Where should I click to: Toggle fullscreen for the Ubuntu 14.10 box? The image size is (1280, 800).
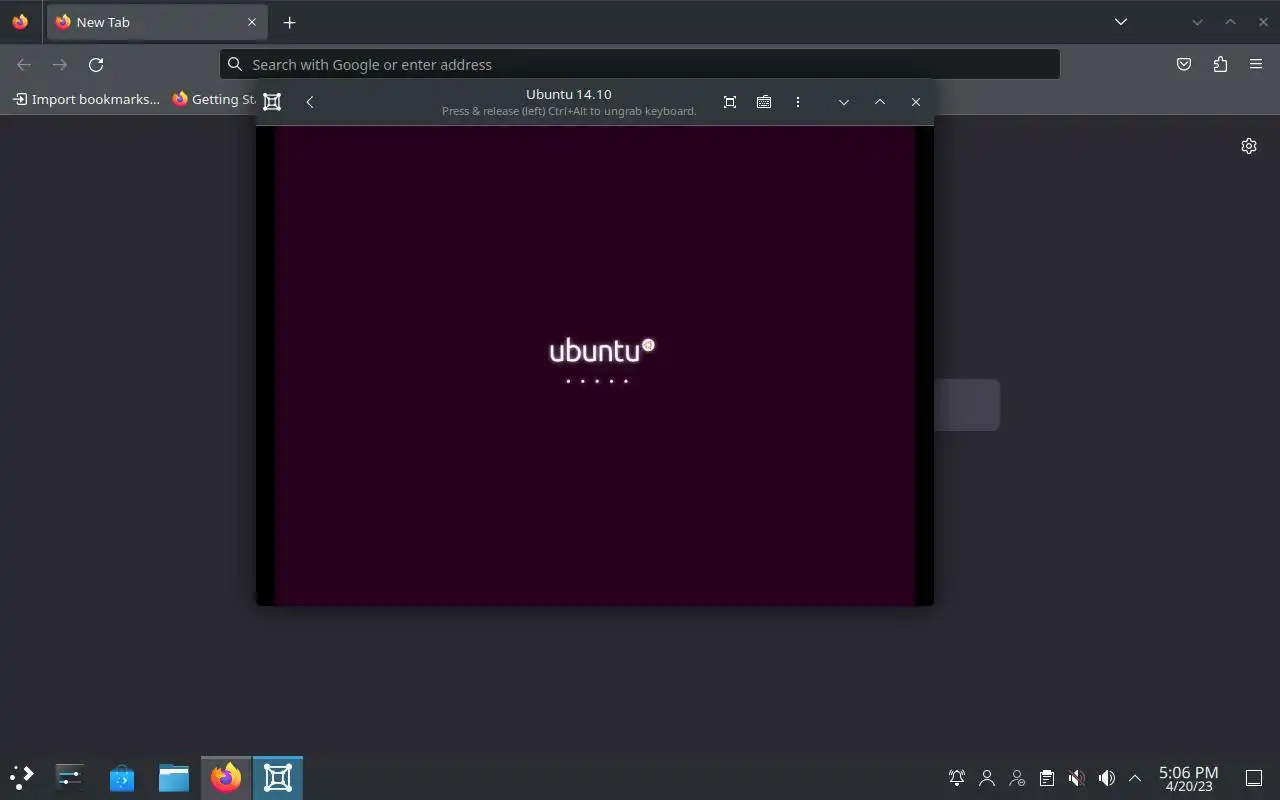(x=730, y=102)
